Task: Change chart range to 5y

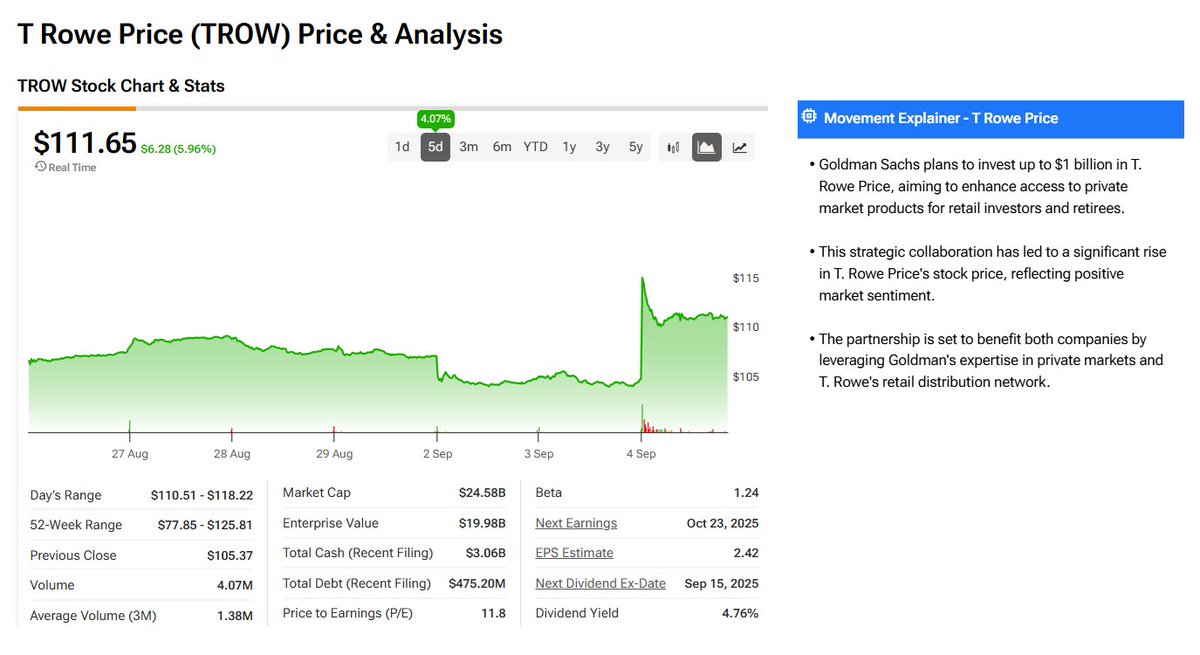Action: 636,147
